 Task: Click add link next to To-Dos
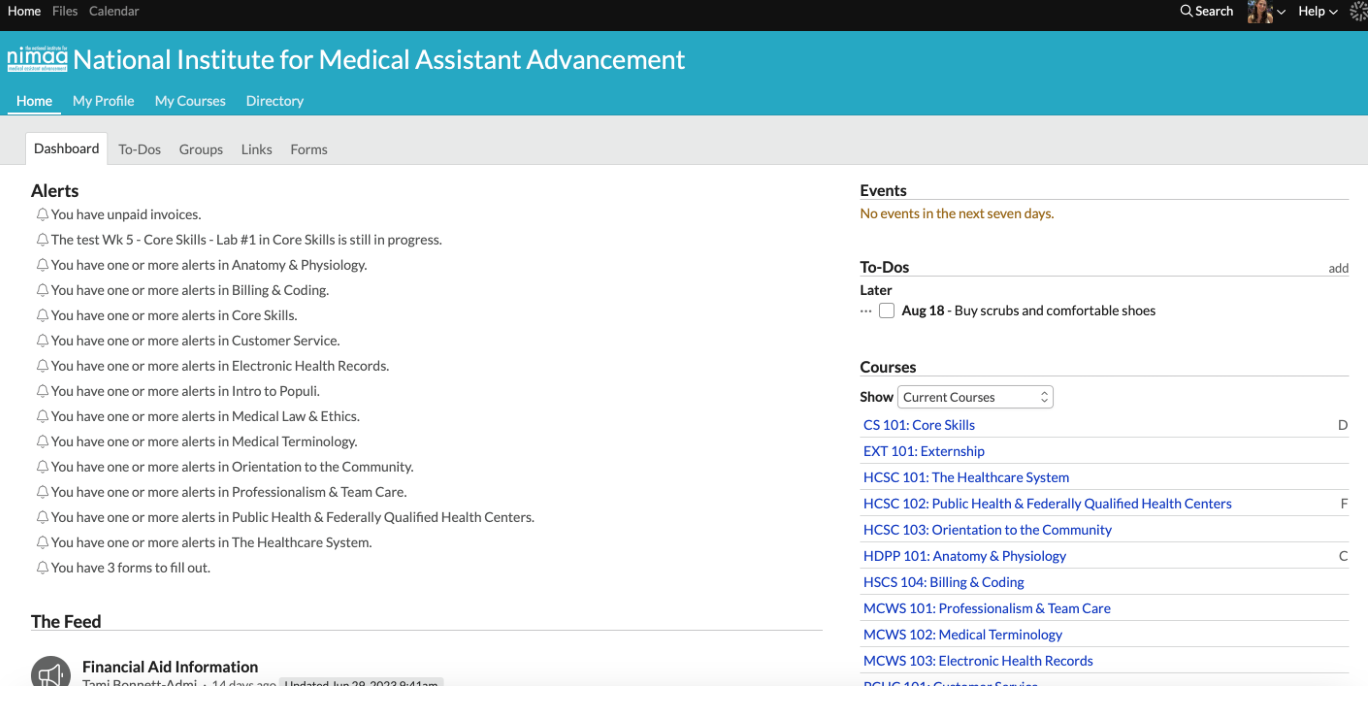pyautogui.click(x=1338, y=268)
